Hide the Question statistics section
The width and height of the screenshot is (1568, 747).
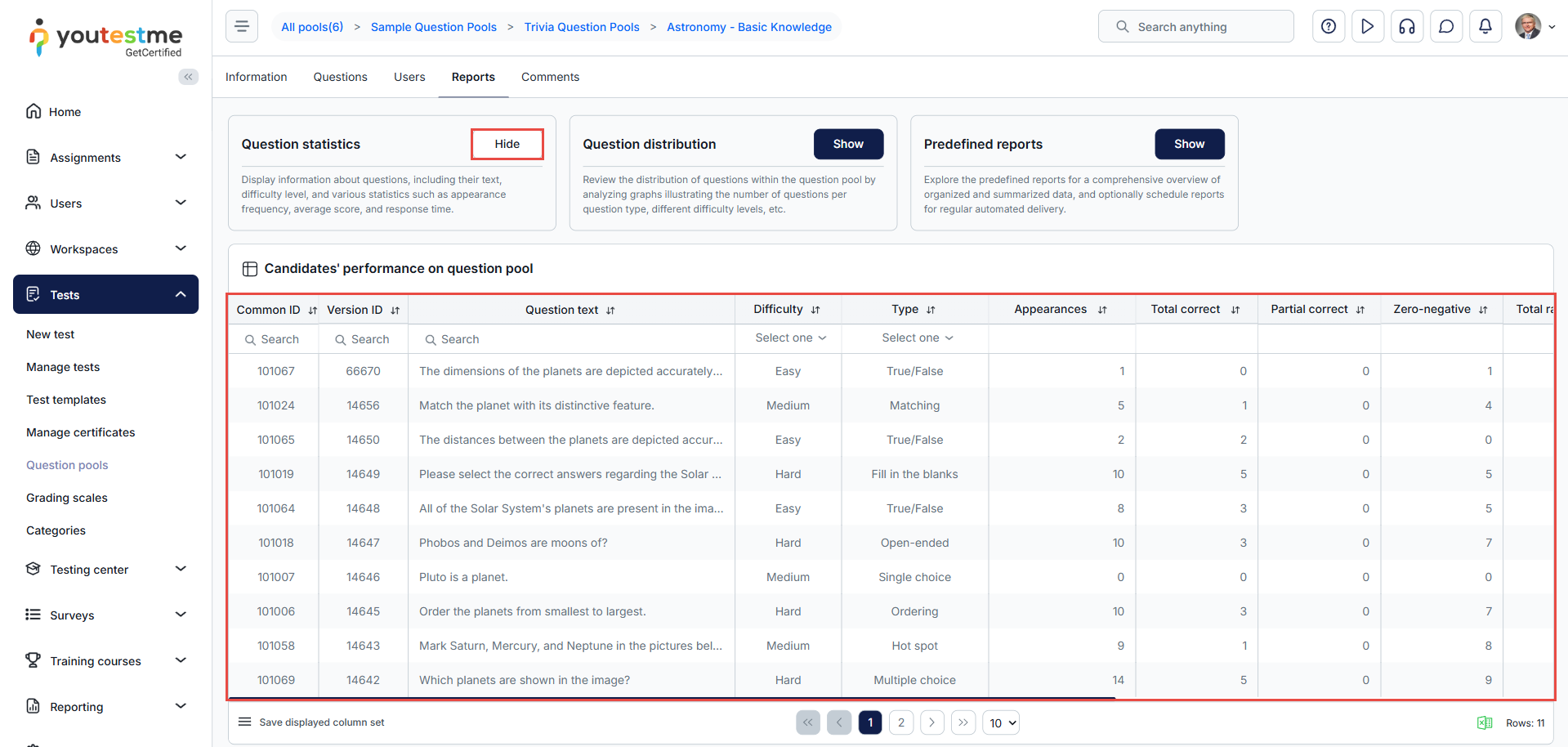[507, 144]
